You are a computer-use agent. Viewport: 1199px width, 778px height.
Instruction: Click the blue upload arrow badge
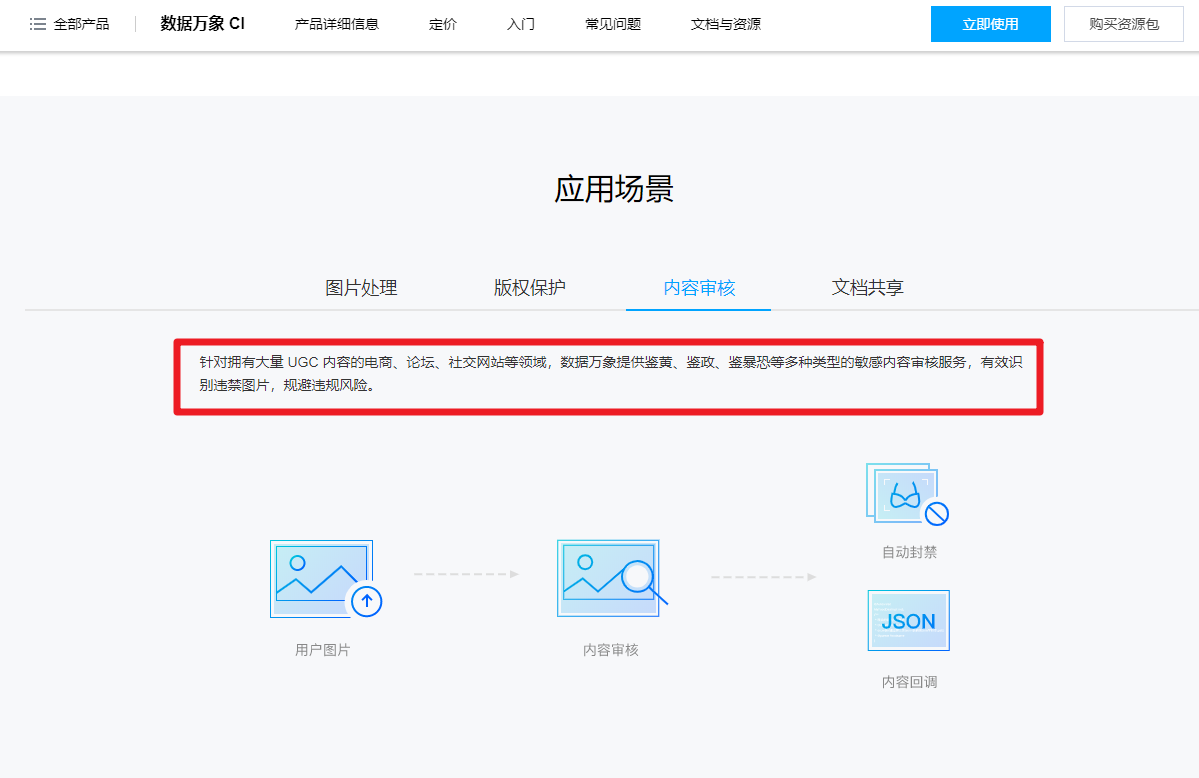pos(367,600)
